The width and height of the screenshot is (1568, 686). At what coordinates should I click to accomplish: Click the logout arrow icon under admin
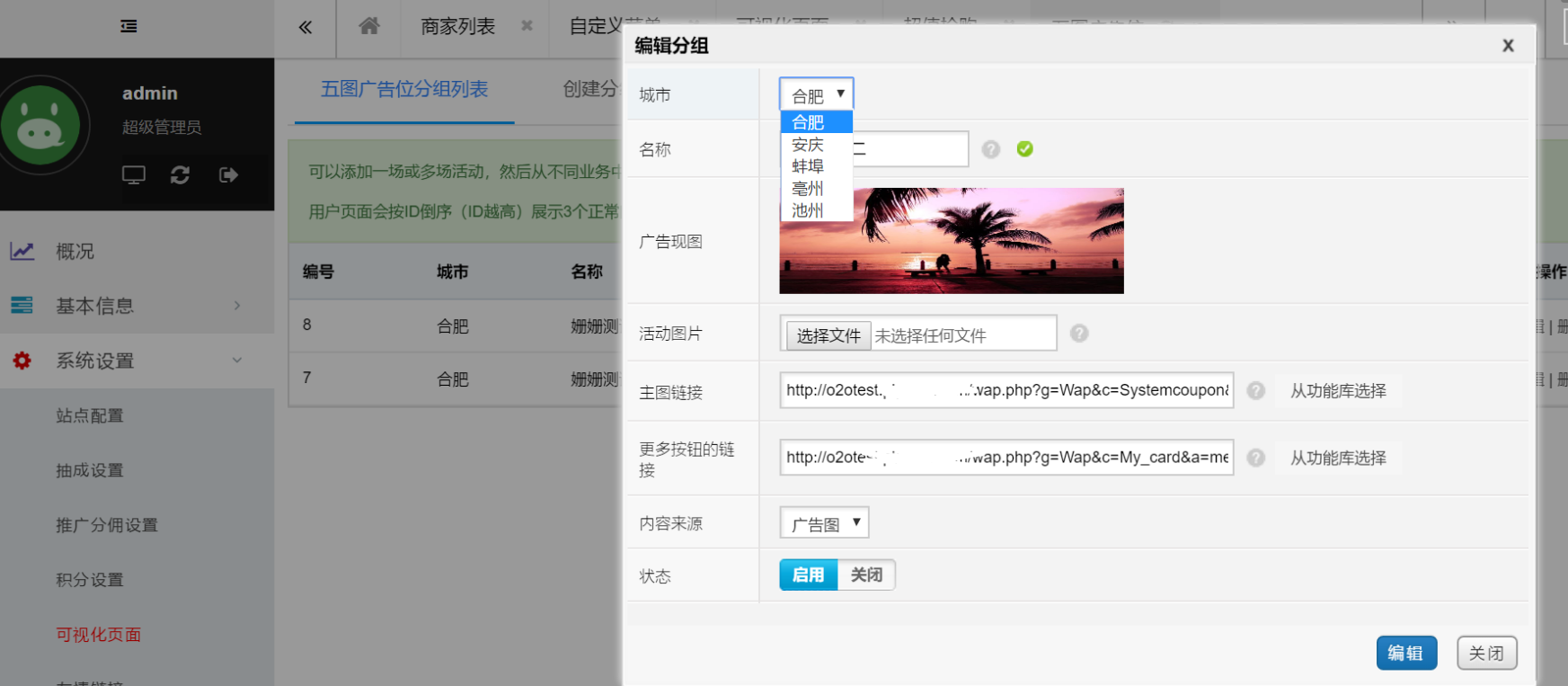228,174
